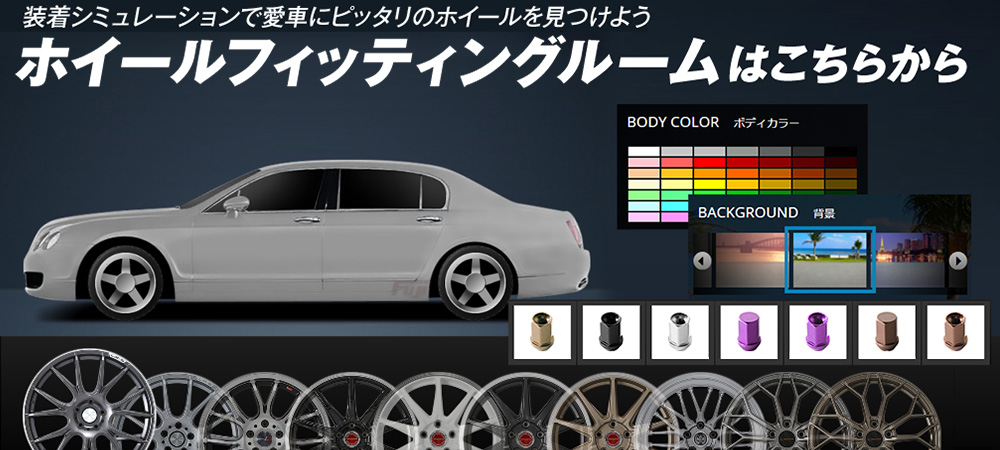Click the はこちらから text

coord(848,64)
